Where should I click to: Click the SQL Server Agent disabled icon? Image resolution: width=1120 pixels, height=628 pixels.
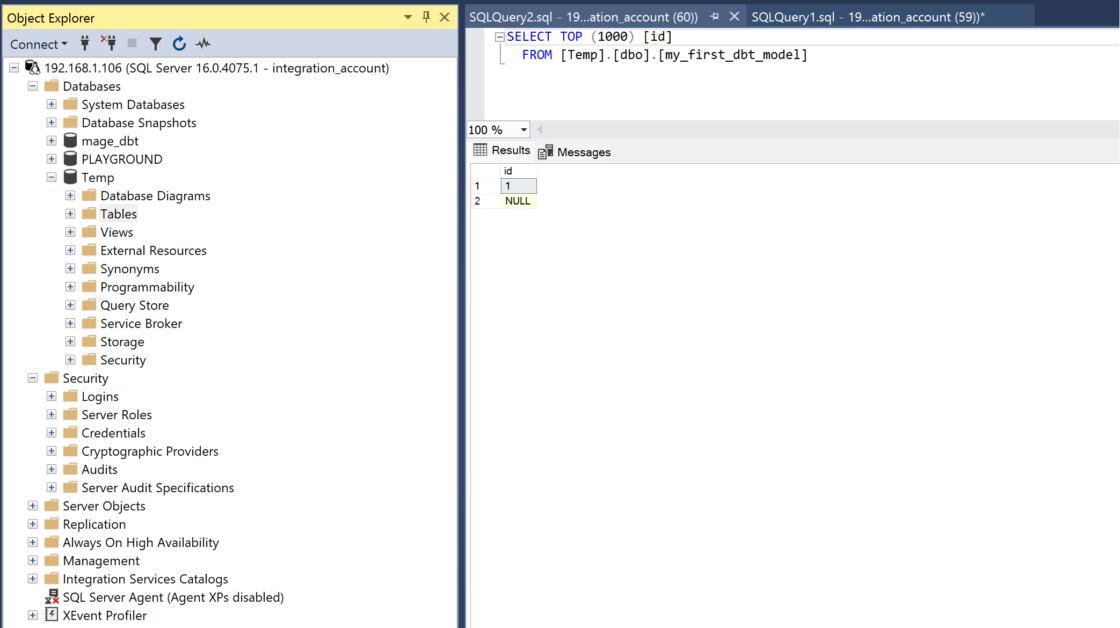51,597
